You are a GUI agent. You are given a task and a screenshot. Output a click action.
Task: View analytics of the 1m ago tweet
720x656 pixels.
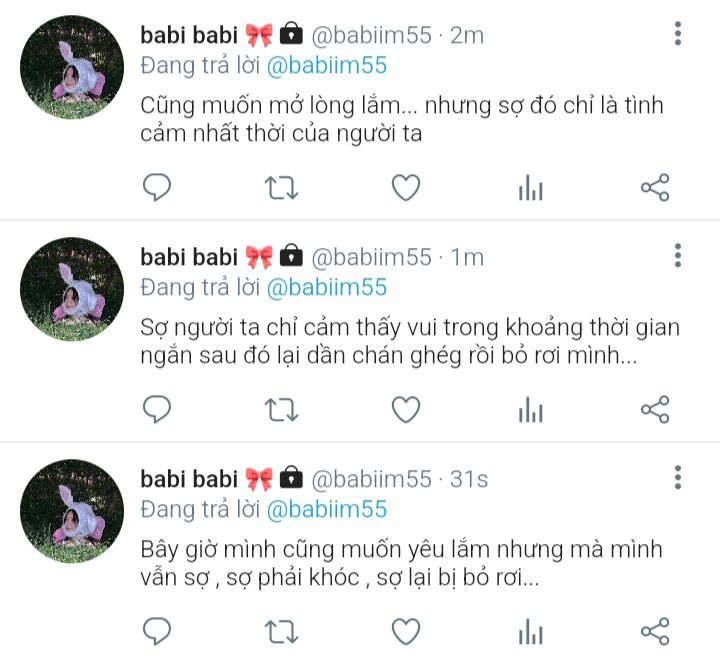coord(531,409)
